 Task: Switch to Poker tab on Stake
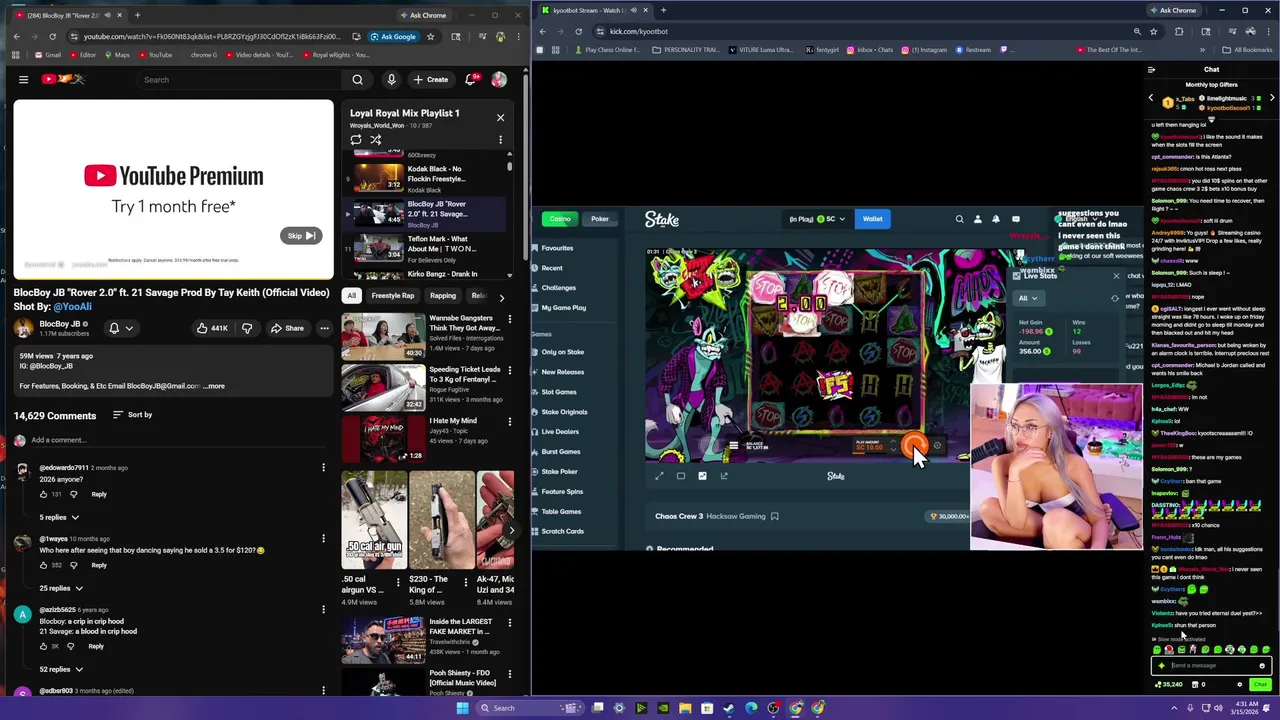600,219
